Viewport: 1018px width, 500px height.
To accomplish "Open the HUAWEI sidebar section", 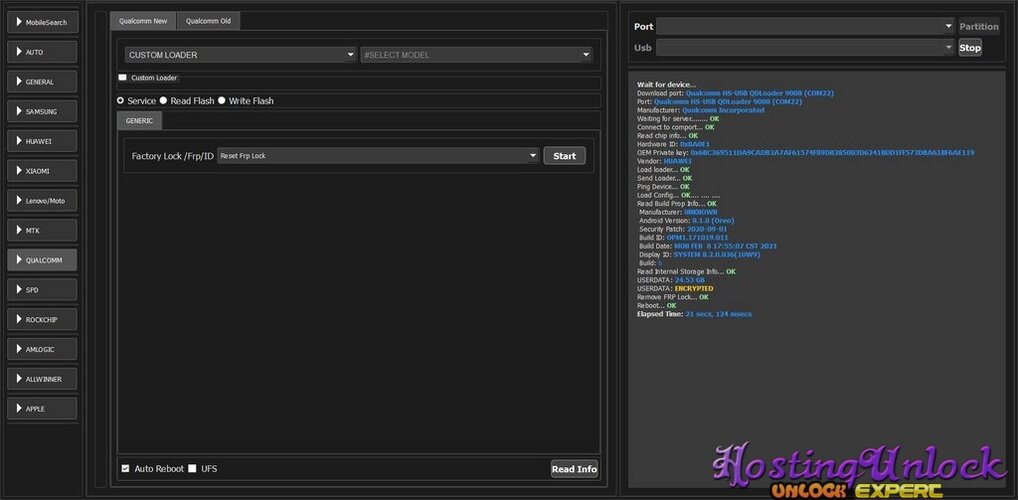I will [42, 141].
